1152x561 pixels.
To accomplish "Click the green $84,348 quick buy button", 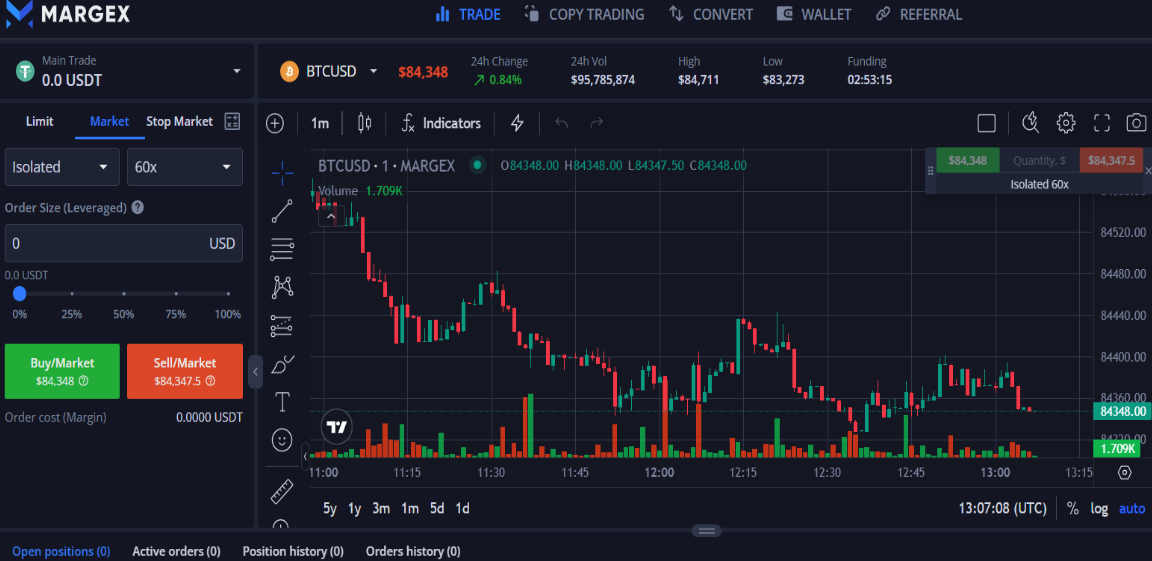I will (x=967, y=160).
